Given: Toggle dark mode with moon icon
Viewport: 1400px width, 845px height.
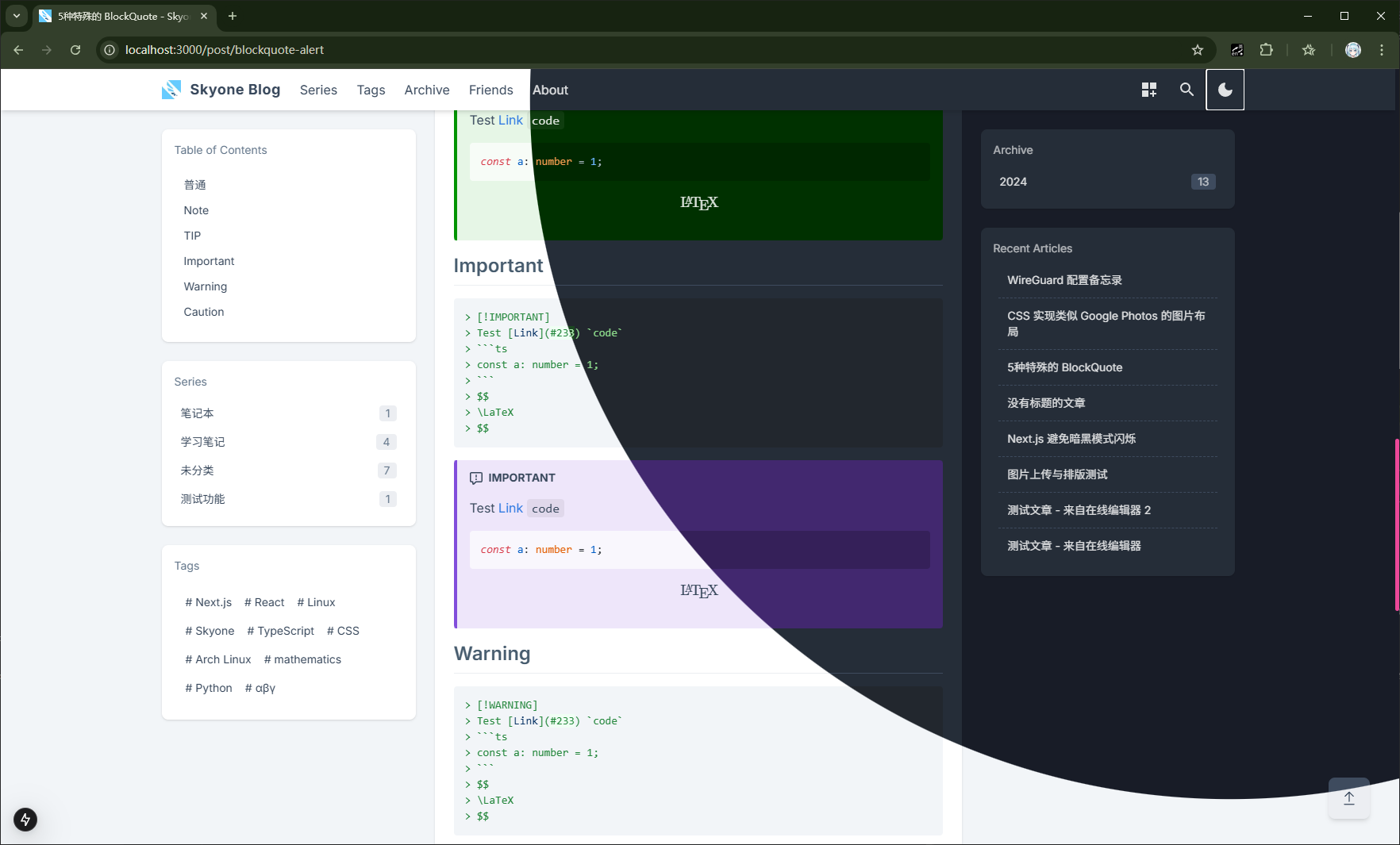Looking at the screenshot, I should pyautogui.click(x=1225, y=90).
